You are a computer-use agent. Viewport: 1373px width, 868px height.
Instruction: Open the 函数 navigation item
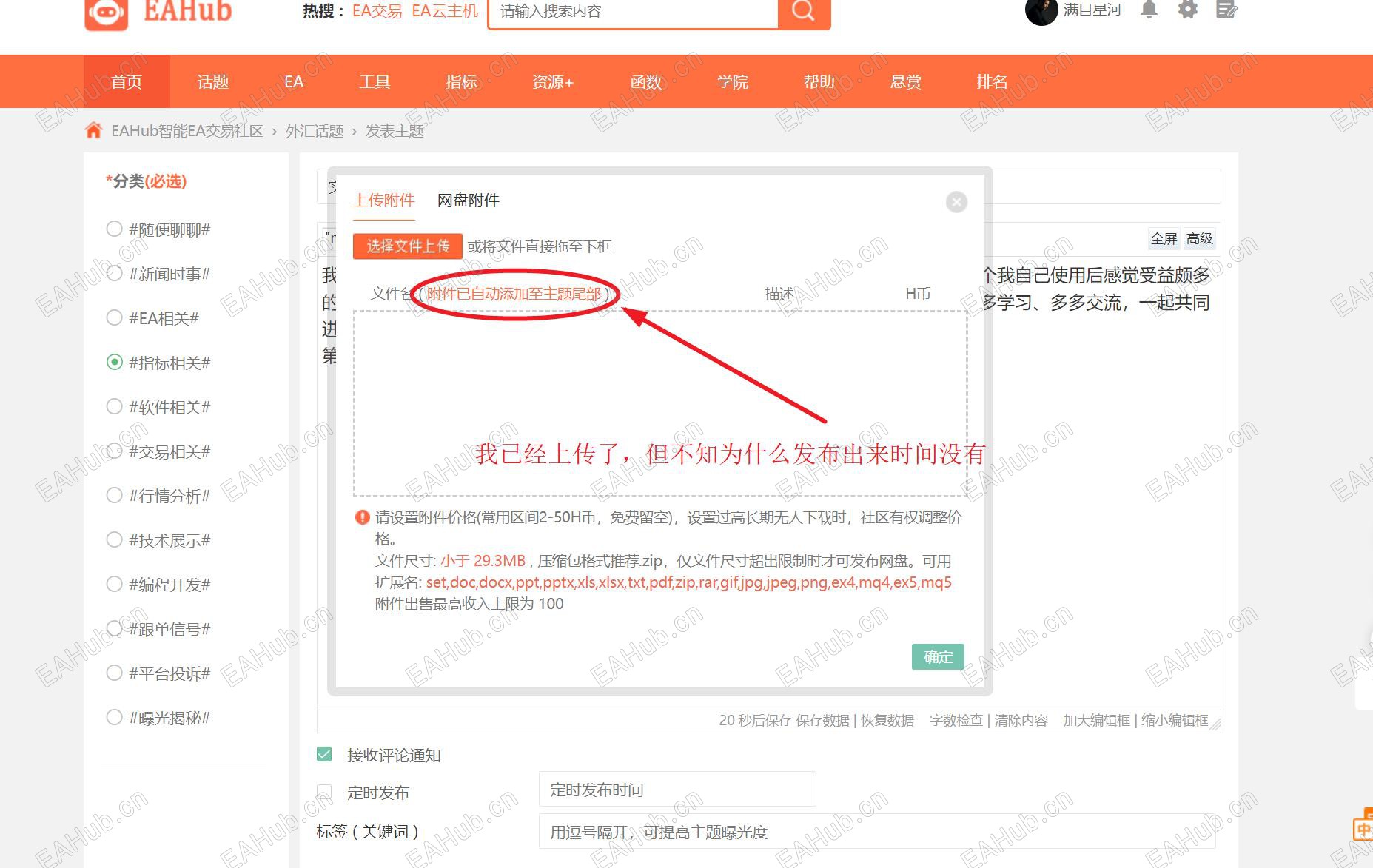(x=645, y=81)
